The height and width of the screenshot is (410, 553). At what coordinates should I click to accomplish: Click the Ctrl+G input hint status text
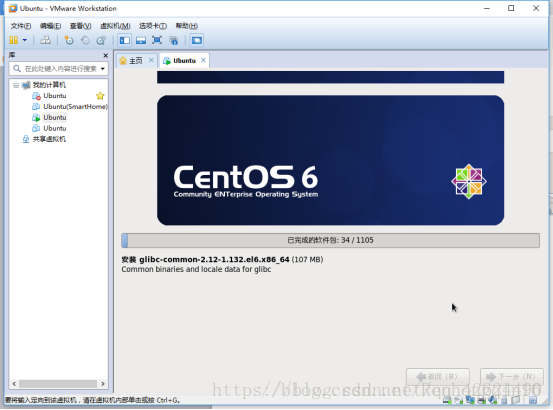[92, 400]
